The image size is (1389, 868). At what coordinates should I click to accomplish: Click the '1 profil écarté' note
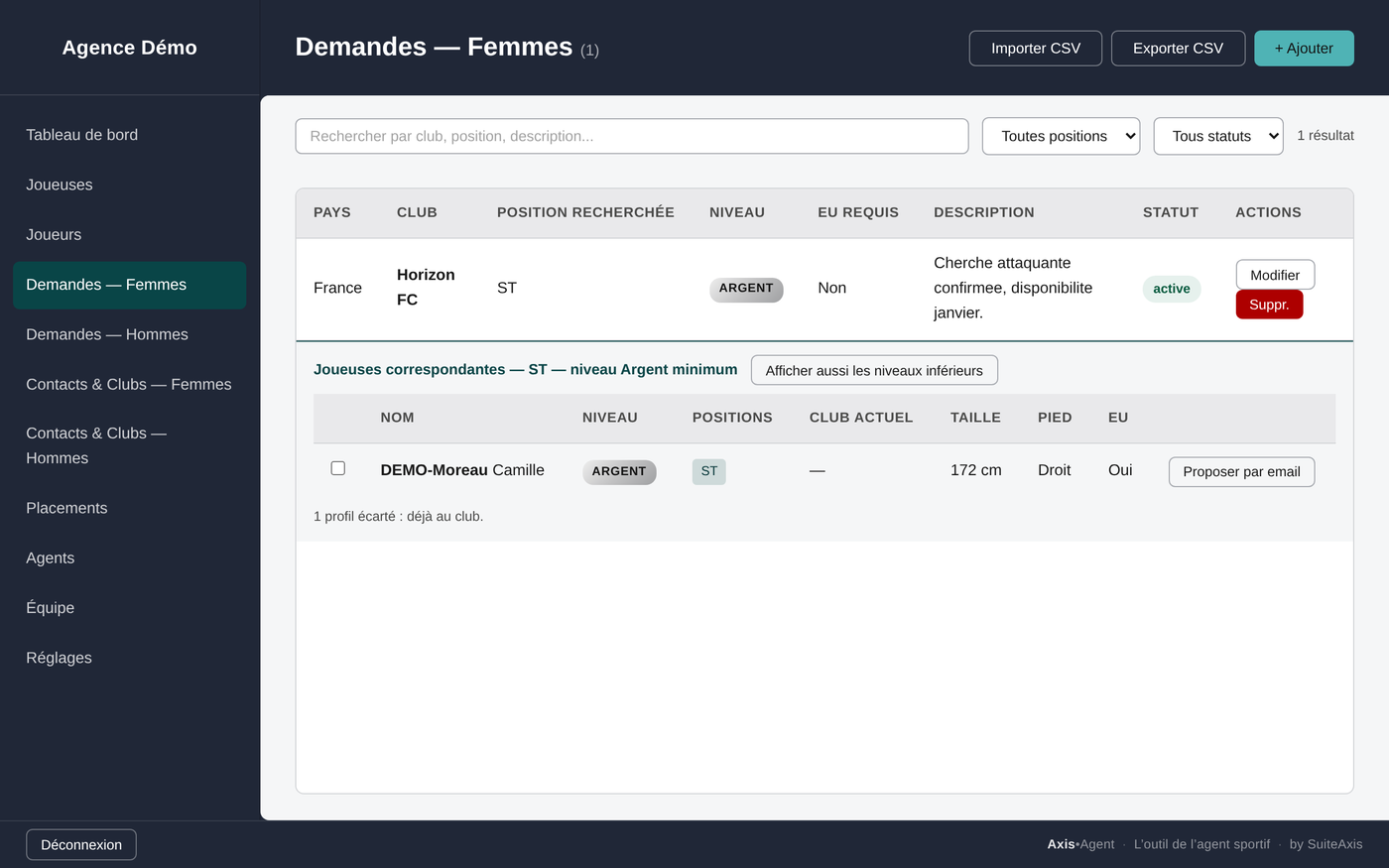[398, 516]
